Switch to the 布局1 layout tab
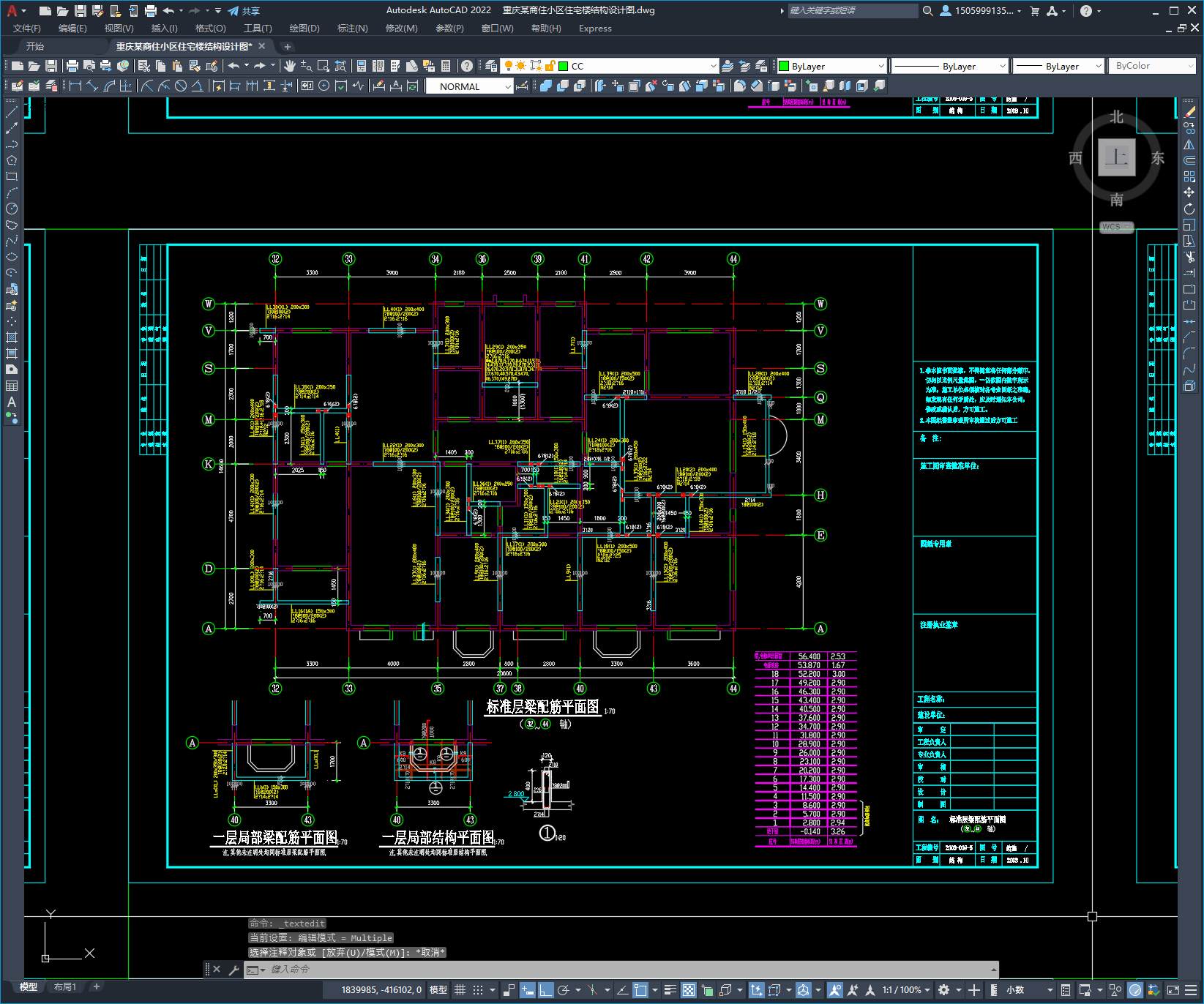Viewport: 1204px width, 1004px height. tap(65, 987)
